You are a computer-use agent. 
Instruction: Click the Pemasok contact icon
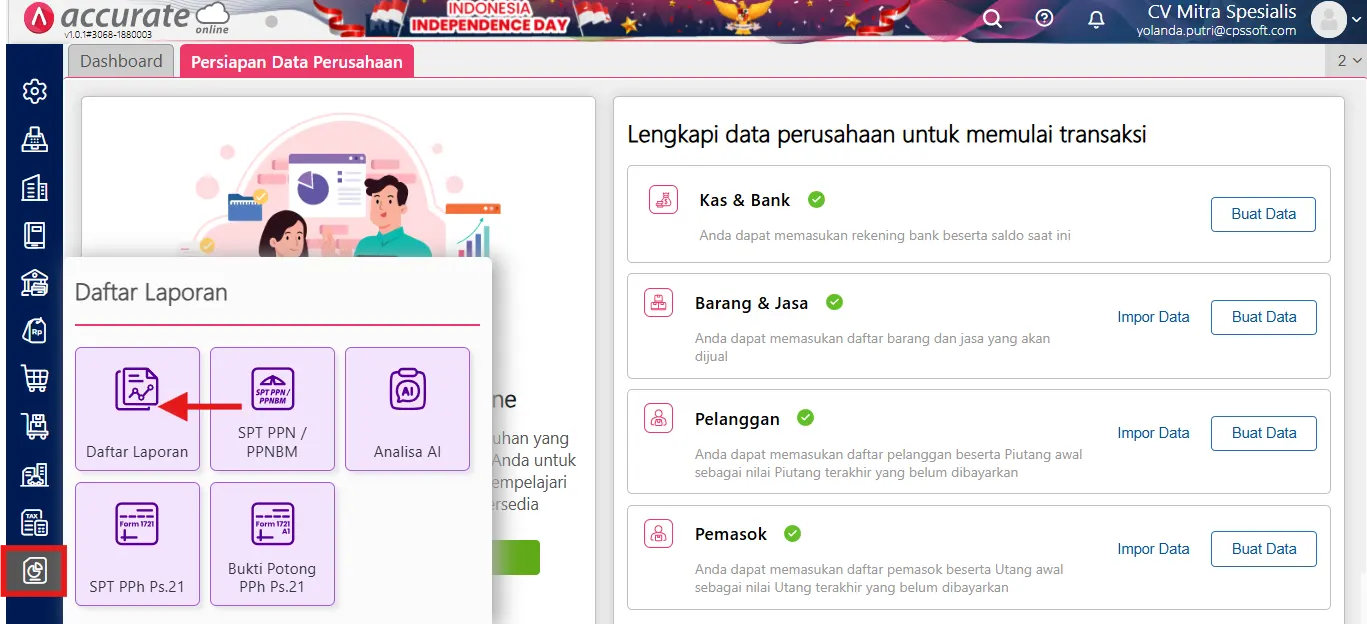(x=657, y=533)
